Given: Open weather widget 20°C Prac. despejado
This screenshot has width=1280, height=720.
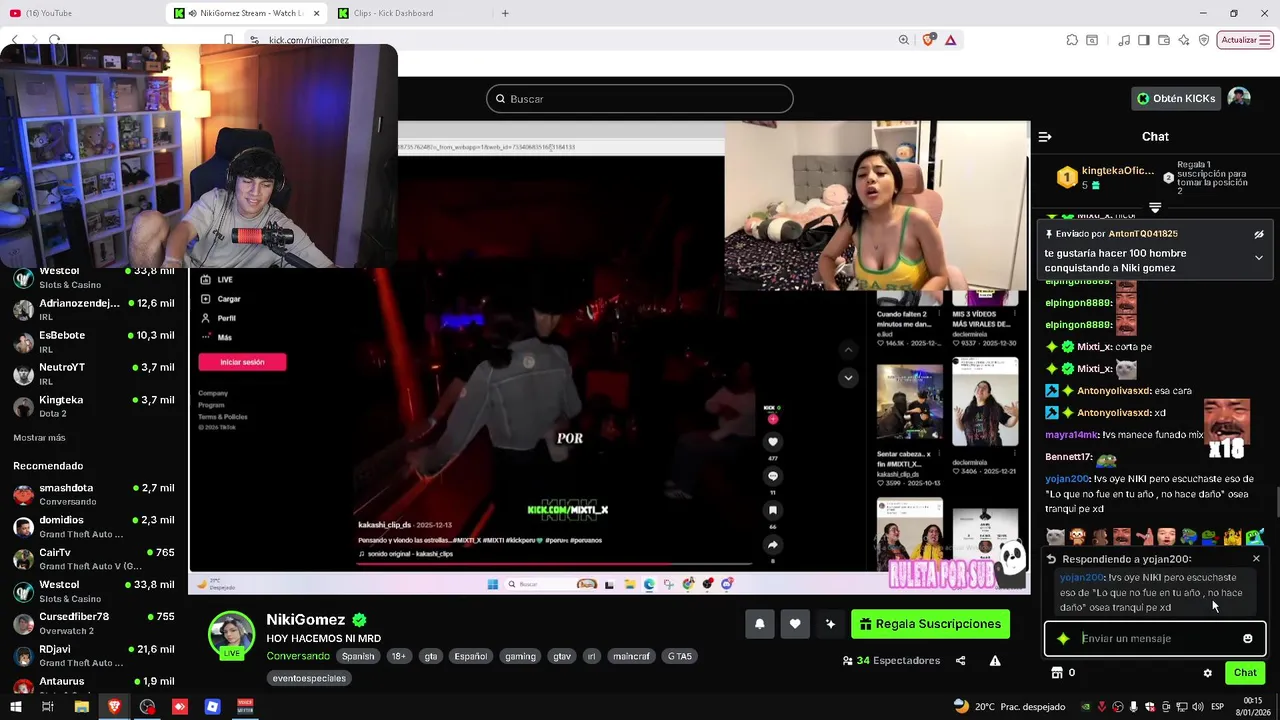Looking at the screenshot, I should (1009, 707).
